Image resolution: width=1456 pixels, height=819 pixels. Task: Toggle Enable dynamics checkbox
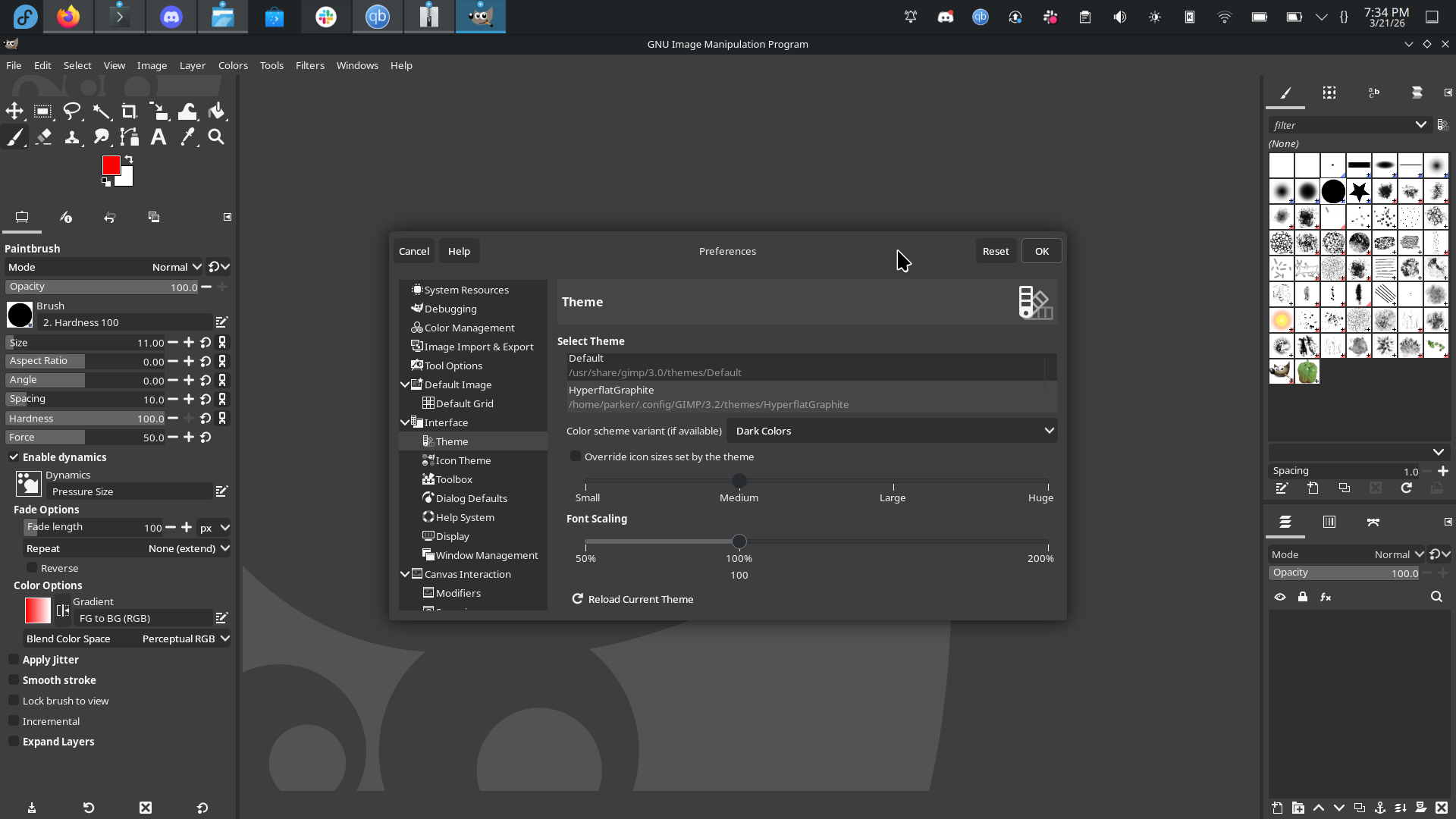14,457
